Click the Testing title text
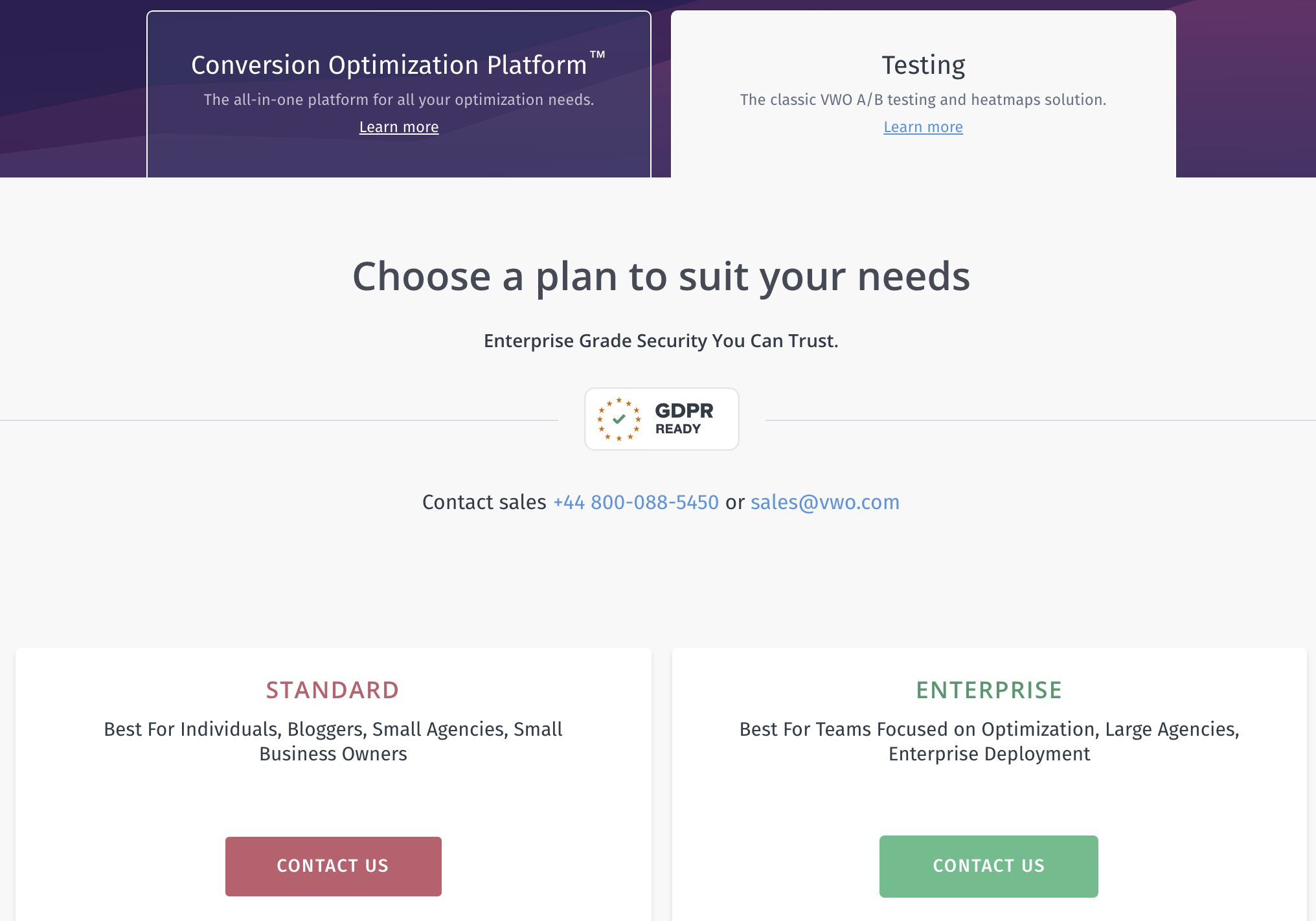Screen dimensions: 1316x921 coord(923,65)
